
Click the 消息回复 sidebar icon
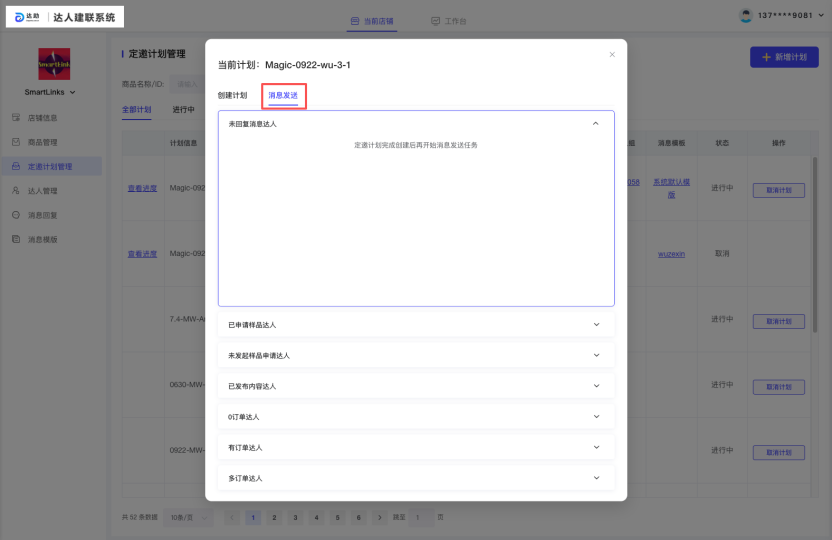(x=16, y=215)
